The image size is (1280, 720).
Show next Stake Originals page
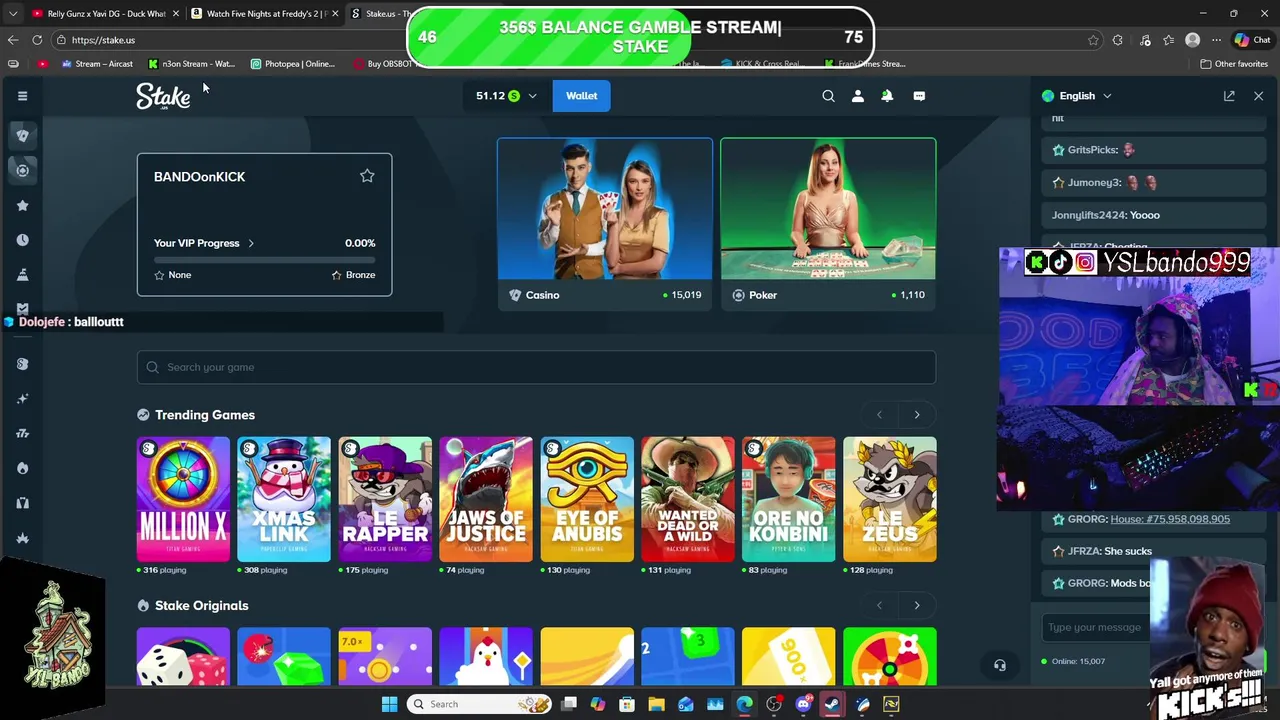917,605
